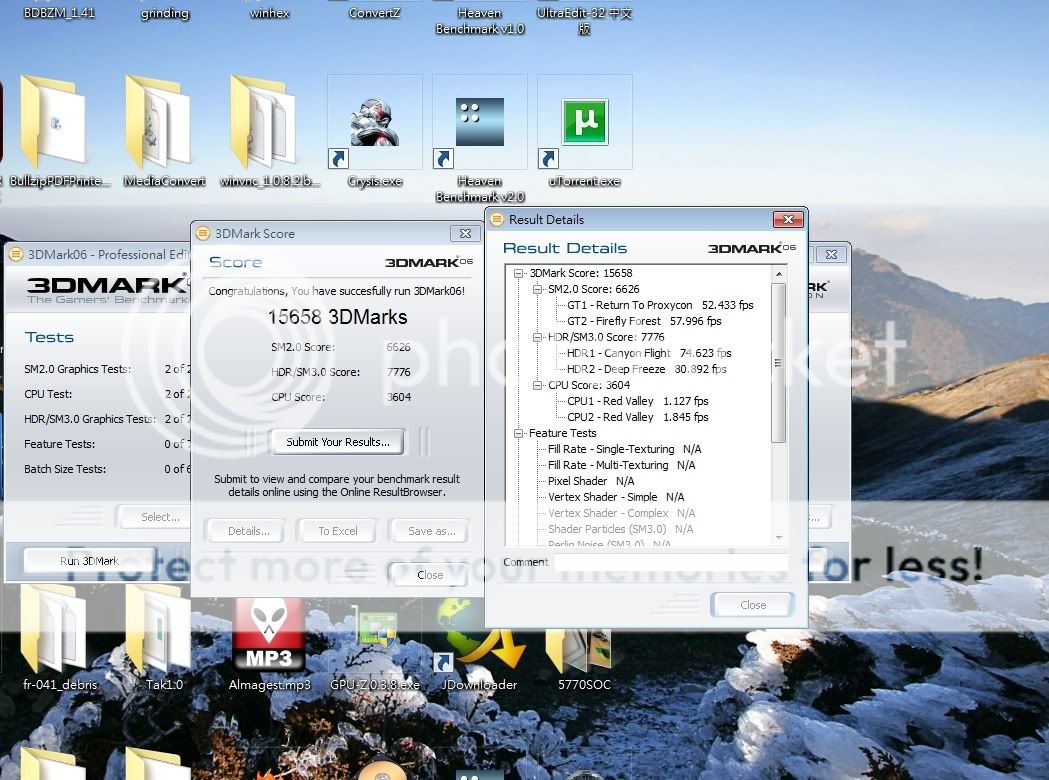The width and height of the screenshot is (1049, 780).
Task: Select the fr-041_debris folder icon
Action: tap(54, 629)
